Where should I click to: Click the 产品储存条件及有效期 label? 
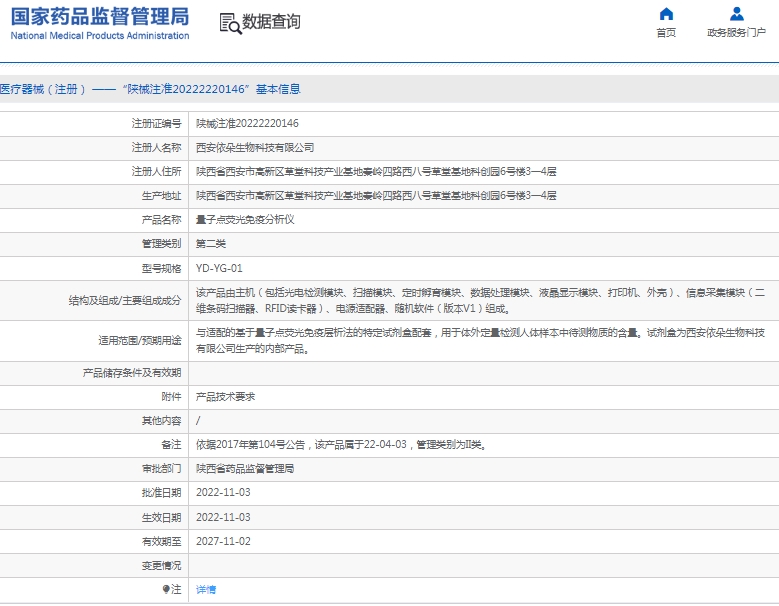click(132, 373)
